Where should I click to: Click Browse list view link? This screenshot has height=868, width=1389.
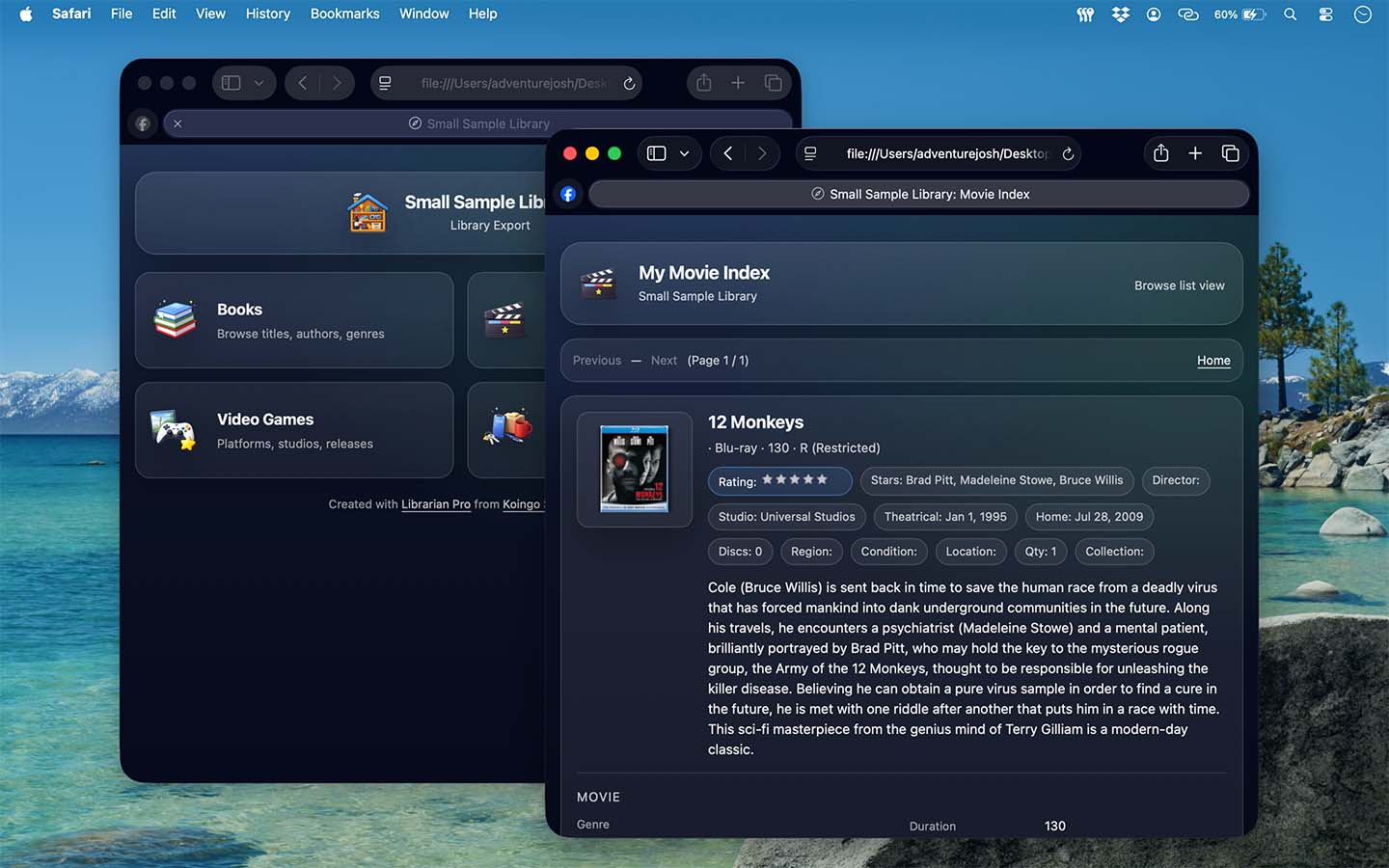click(1179, 285)
